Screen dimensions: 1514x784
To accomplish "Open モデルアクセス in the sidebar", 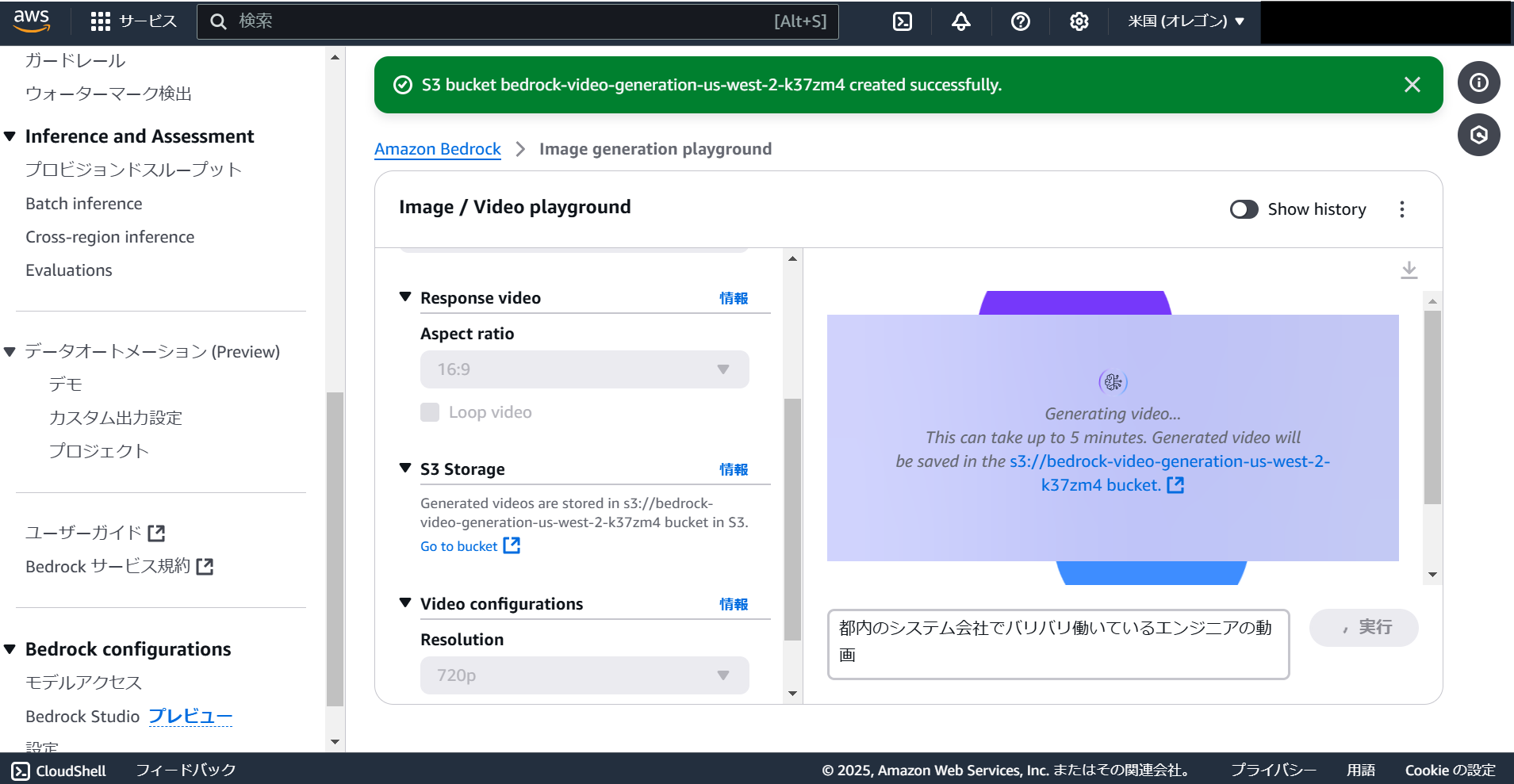I will [x=83, y=683].
